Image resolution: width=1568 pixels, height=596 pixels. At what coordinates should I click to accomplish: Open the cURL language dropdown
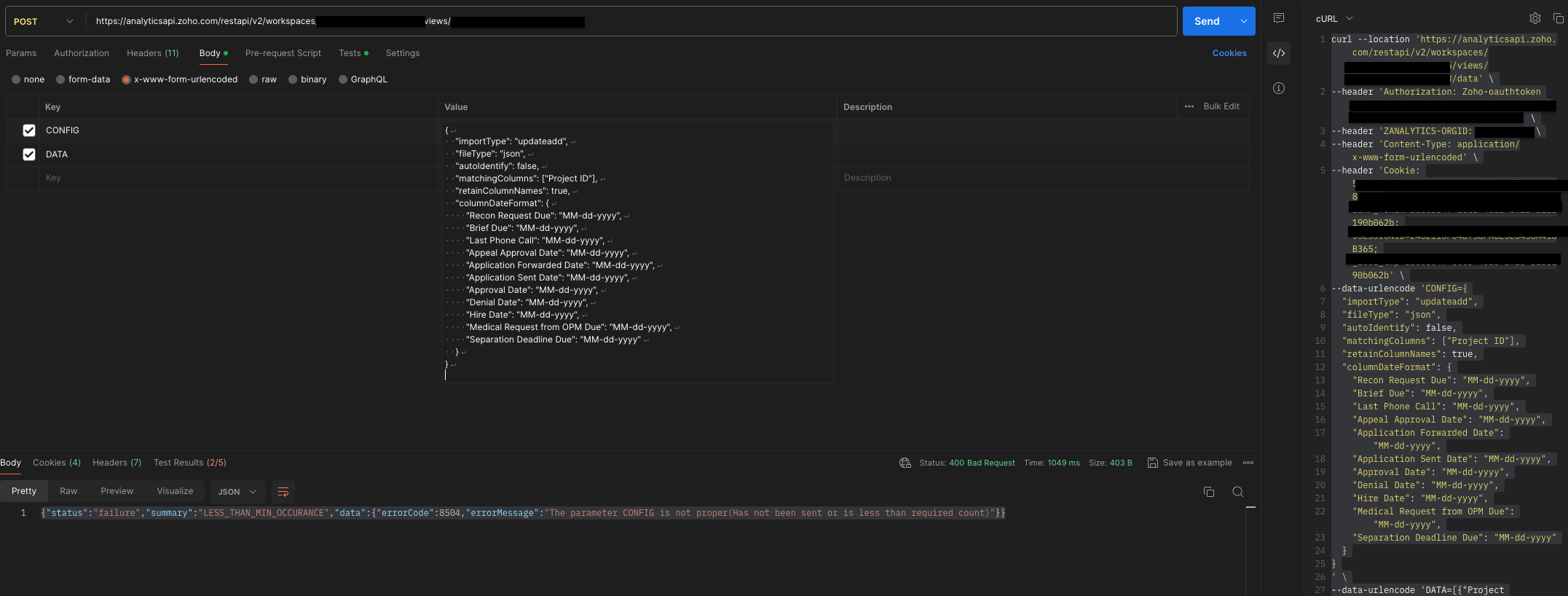(x=1334, y=19)
